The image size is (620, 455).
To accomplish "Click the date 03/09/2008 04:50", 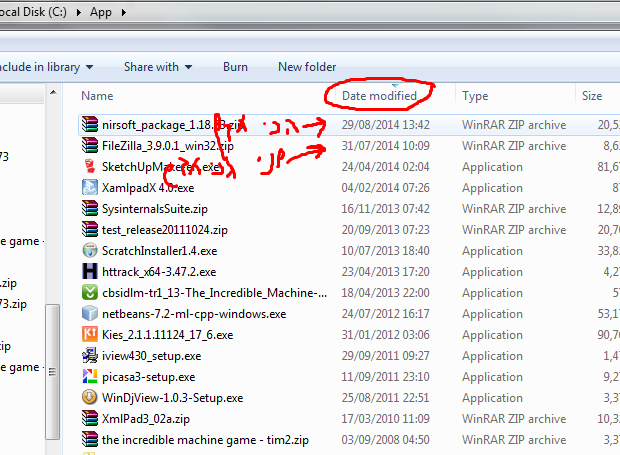I will [386, 440].
